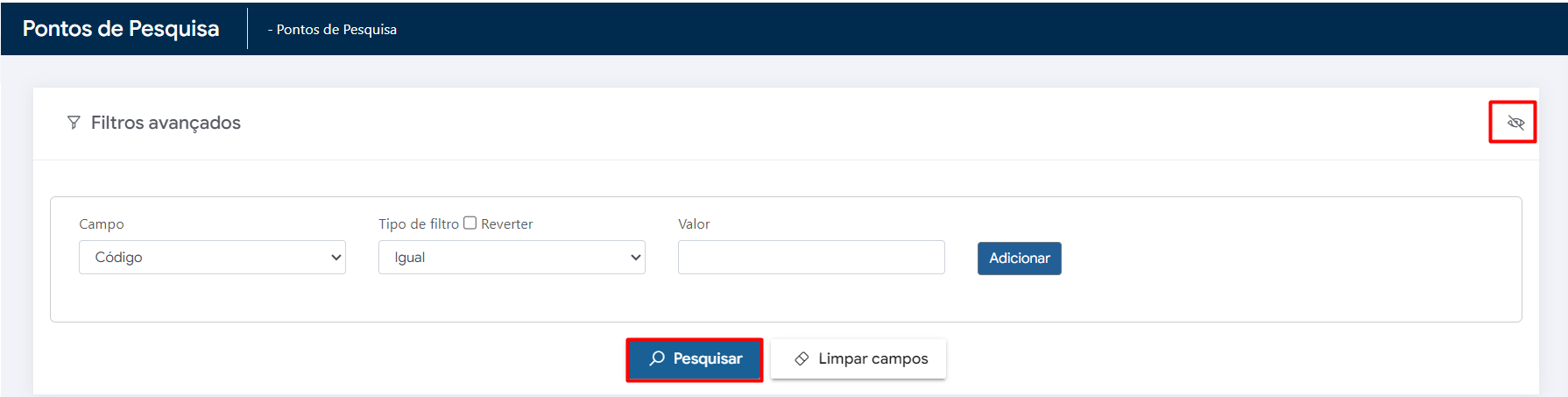Click the funnel icon beside Filtros avançados

click(74, 123)
